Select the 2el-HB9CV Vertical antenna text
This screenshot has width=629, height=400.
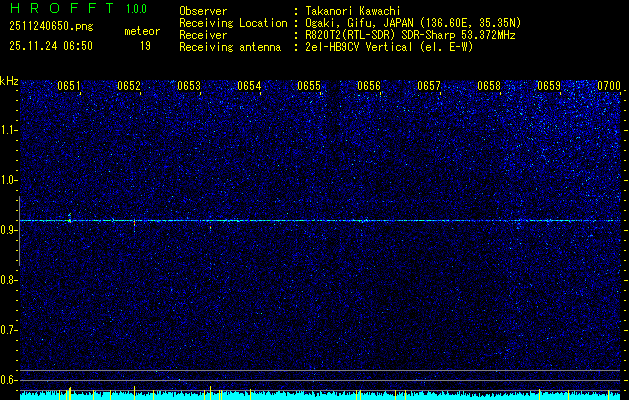pos(389,47)
